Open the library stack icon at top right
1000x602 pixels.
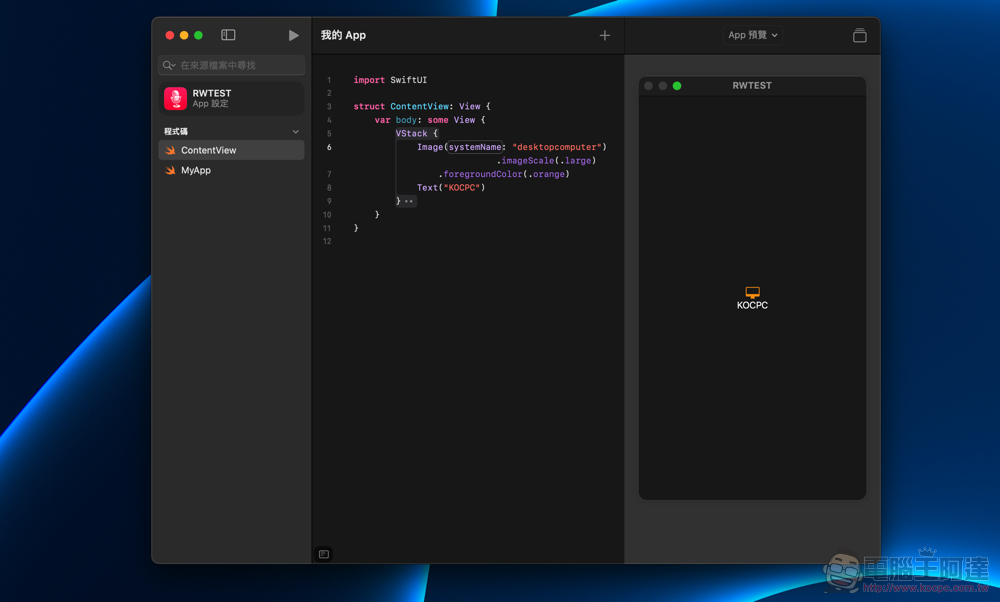tap(859, 35)
